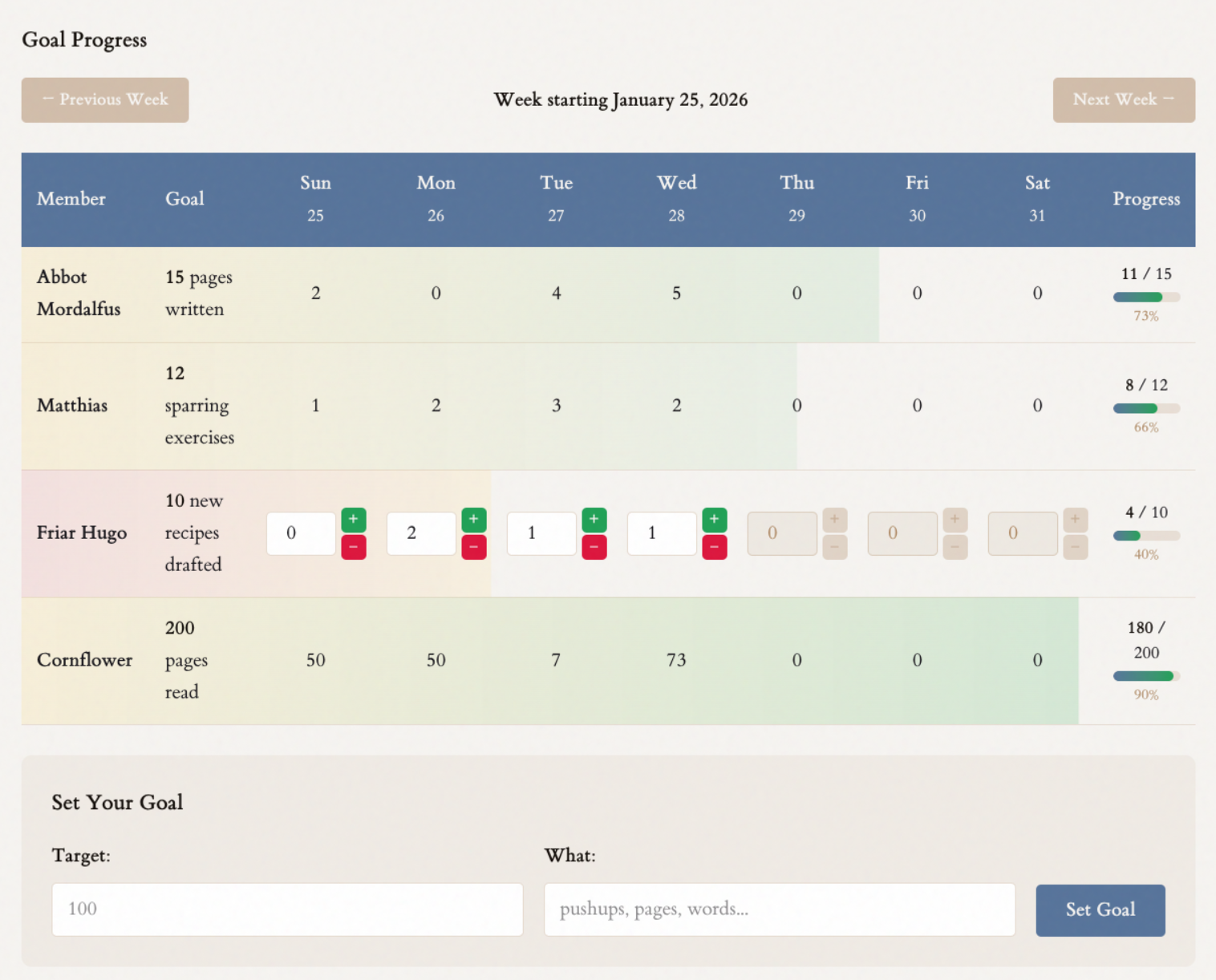Screen dimensions: 1216x980
Task: Click Cornflower's goal '200 pages read'
Action: [x=186, y=659]
